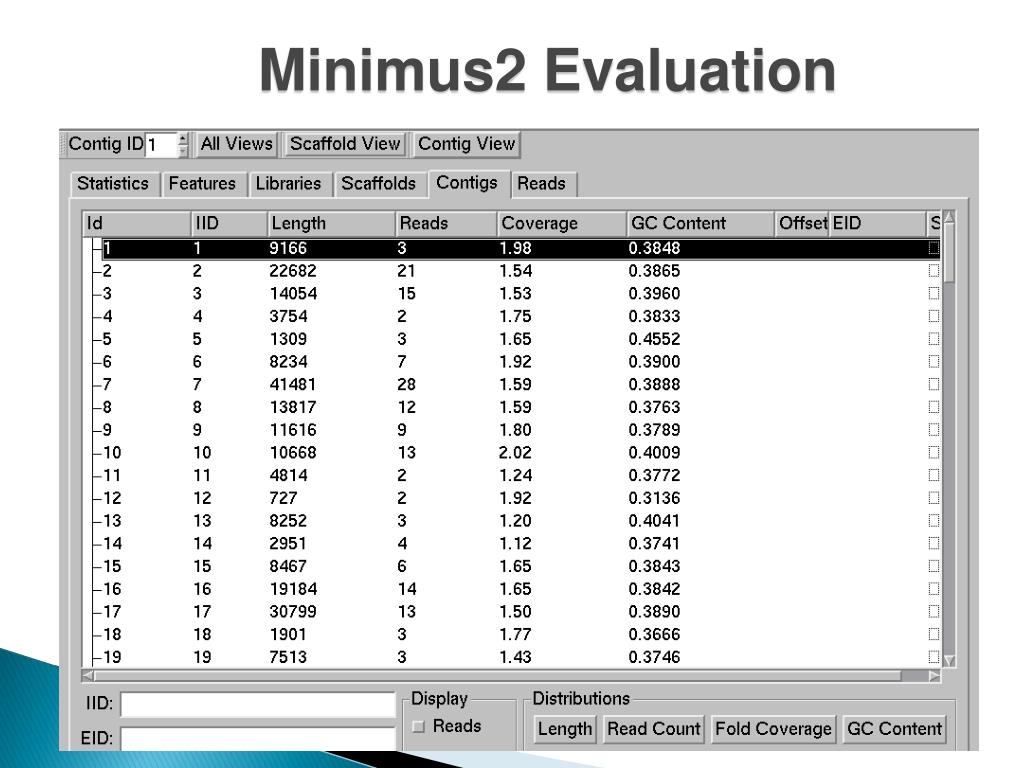Open Contig View

[x=466, y=144]
